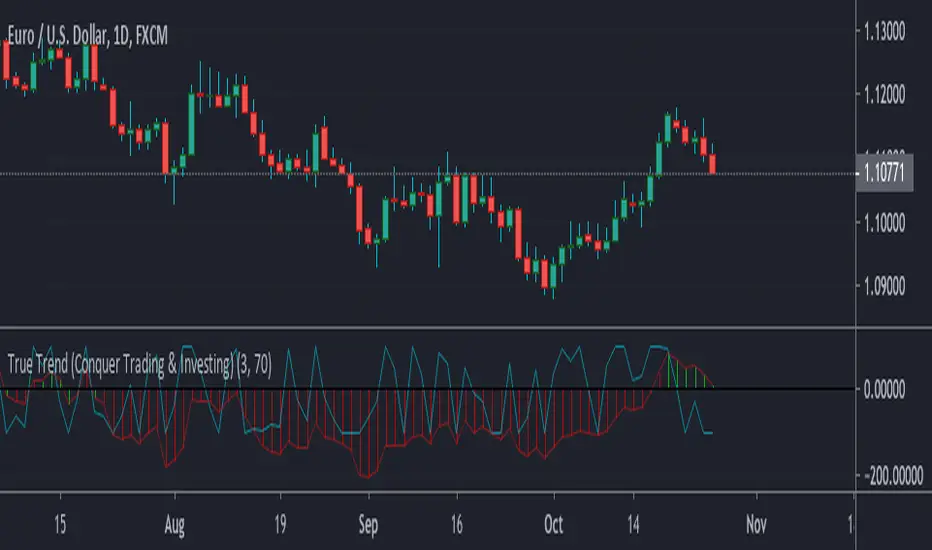This screenshot has height=550, width=932.
Task: Click the 19 date label on time axis
Action: 280,524
